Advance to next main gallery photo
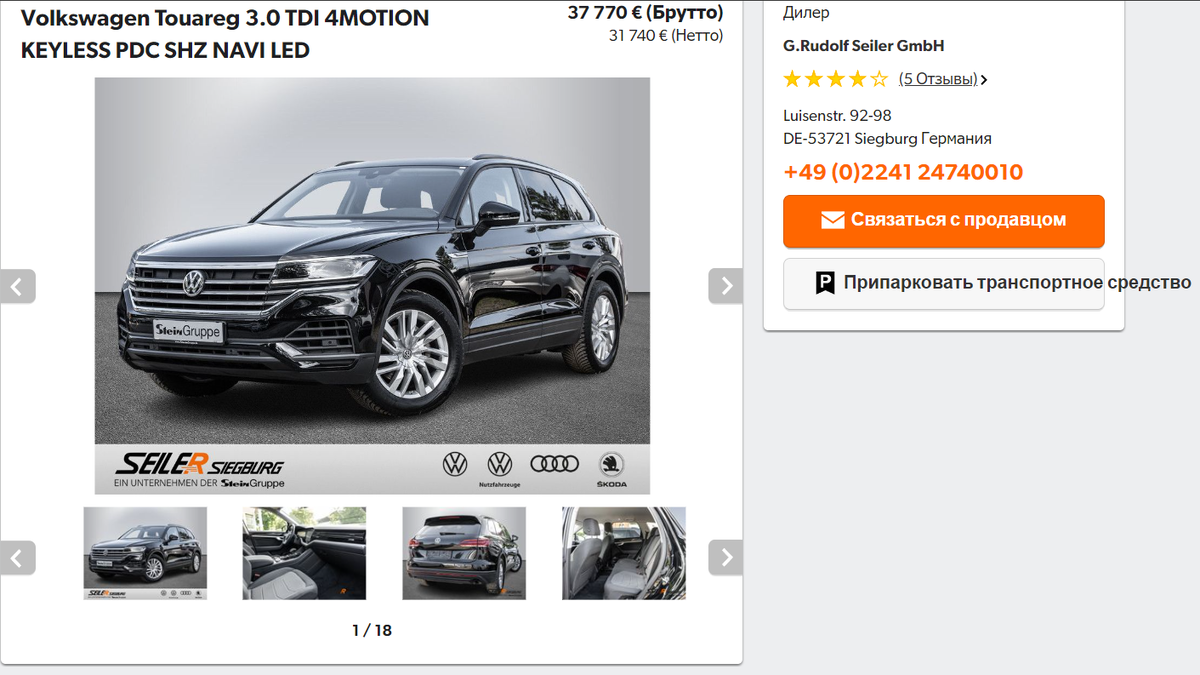The width and height of the screenshot is (1200, 675). click(726, 286)
